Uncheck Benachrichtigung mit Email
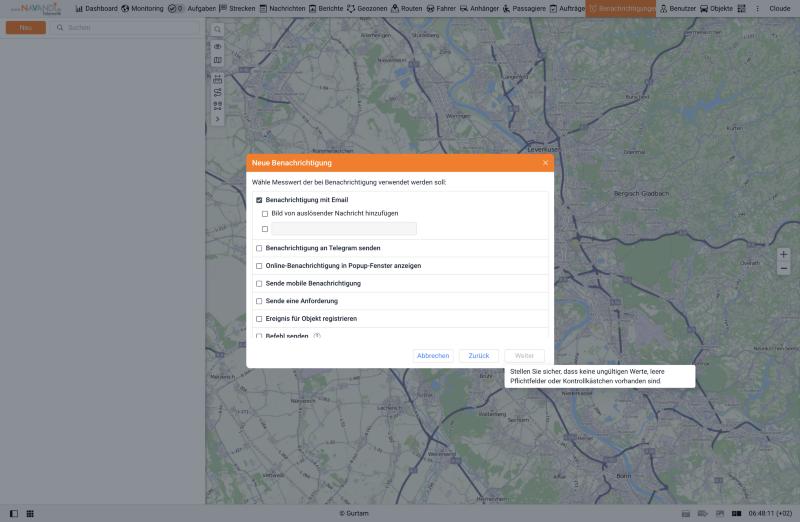The width and height of the screenshot is (800, 522). pos(259,200)
